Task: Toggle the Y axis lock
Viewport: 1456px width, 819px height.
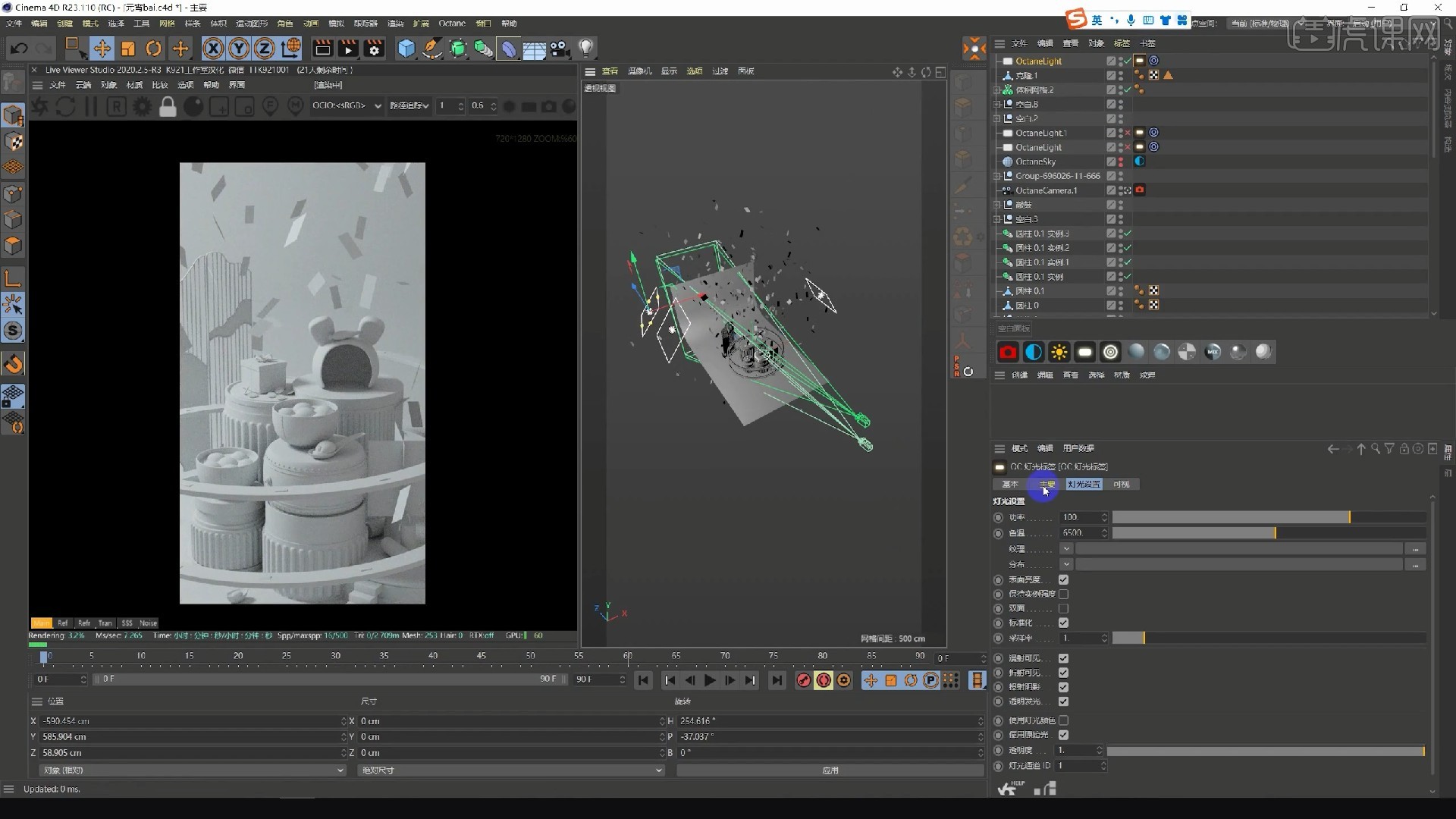Action: pyautogui.click(x=239, y=49)
